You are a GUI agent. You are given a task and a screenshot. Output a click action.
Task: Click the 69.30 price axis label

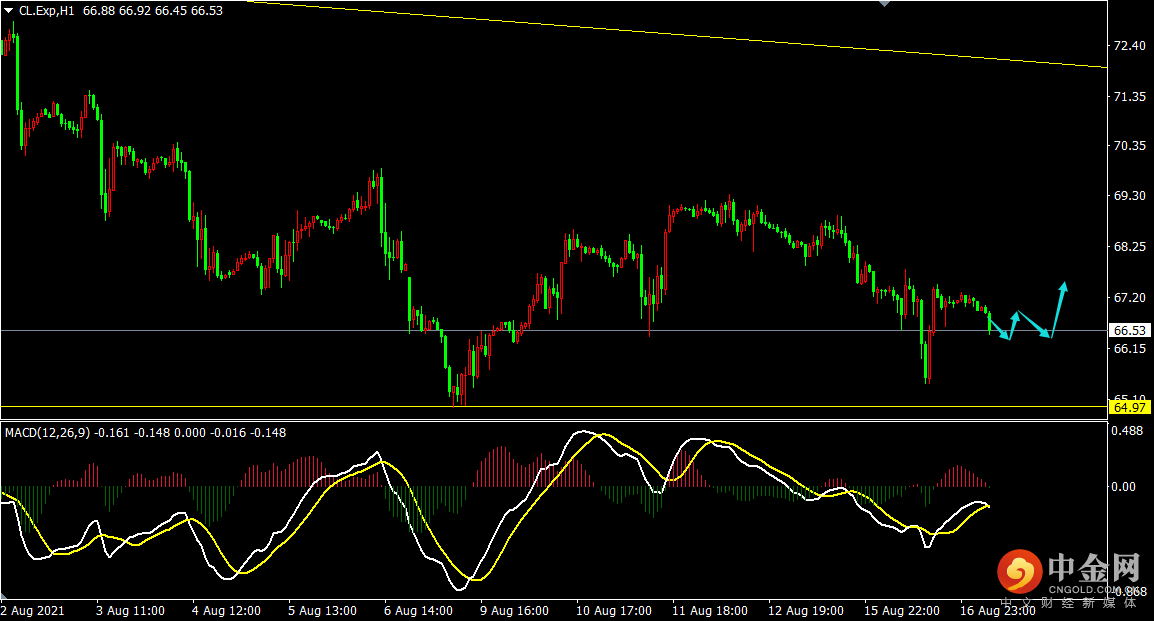tap(1130, 196)
